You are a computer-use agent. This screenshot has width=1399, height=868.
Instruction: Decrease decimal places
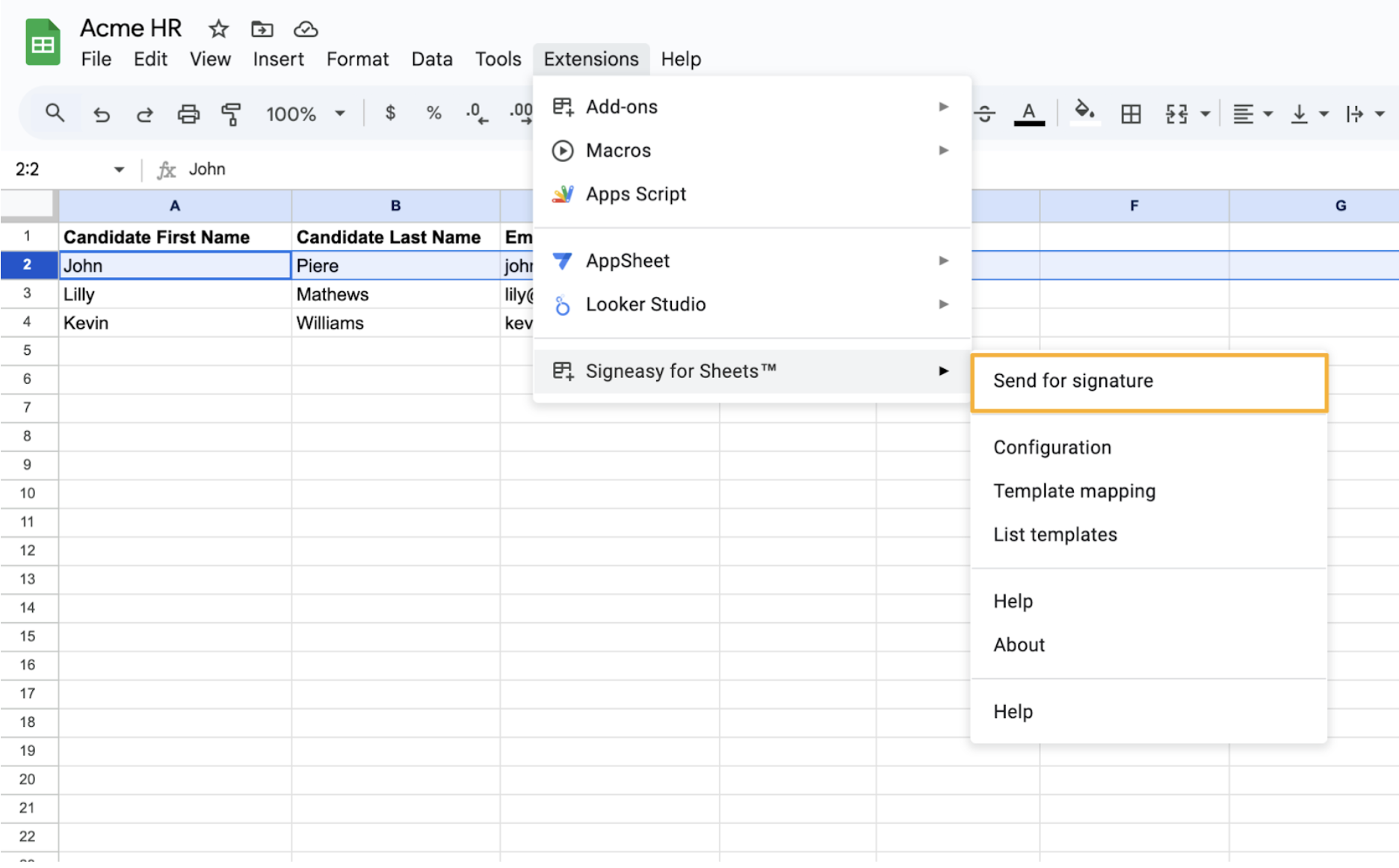click(x=477, y=114)
